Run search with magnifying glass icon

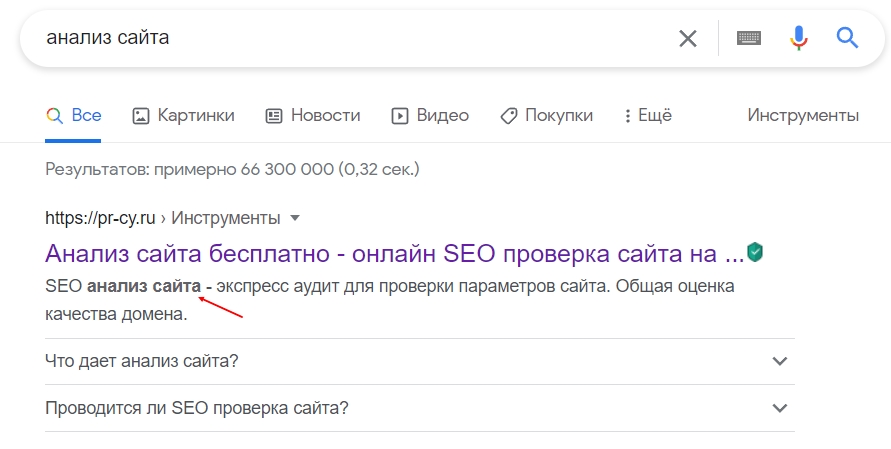tap(847, 38)
